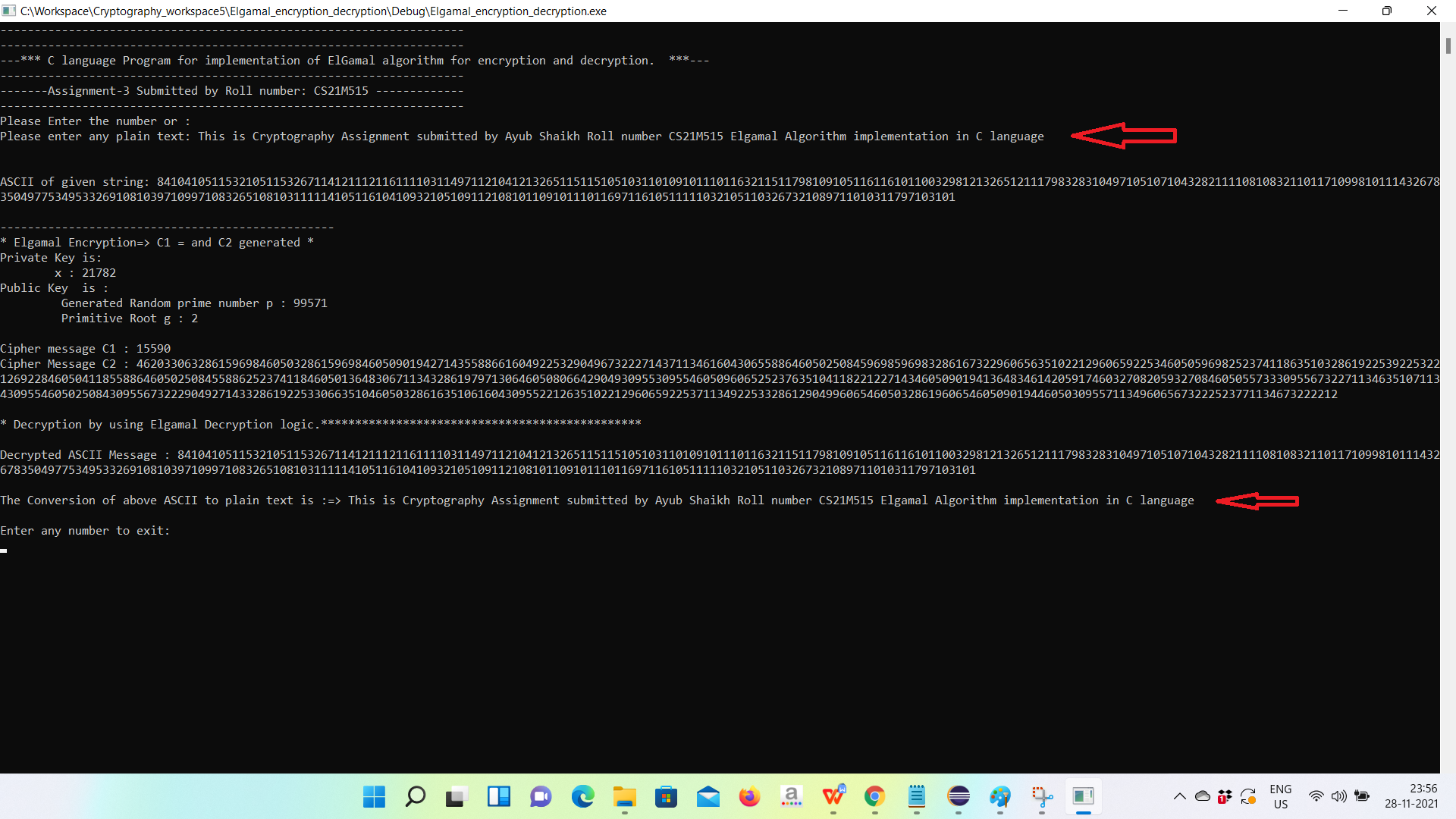Screen dimensions: 1456x819
Task: Expand hidden system tray icons
Action: coord(1180,796)
